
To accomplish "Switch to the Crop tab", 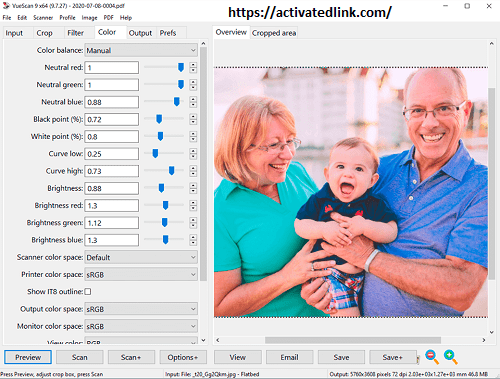I will point(44,33).
